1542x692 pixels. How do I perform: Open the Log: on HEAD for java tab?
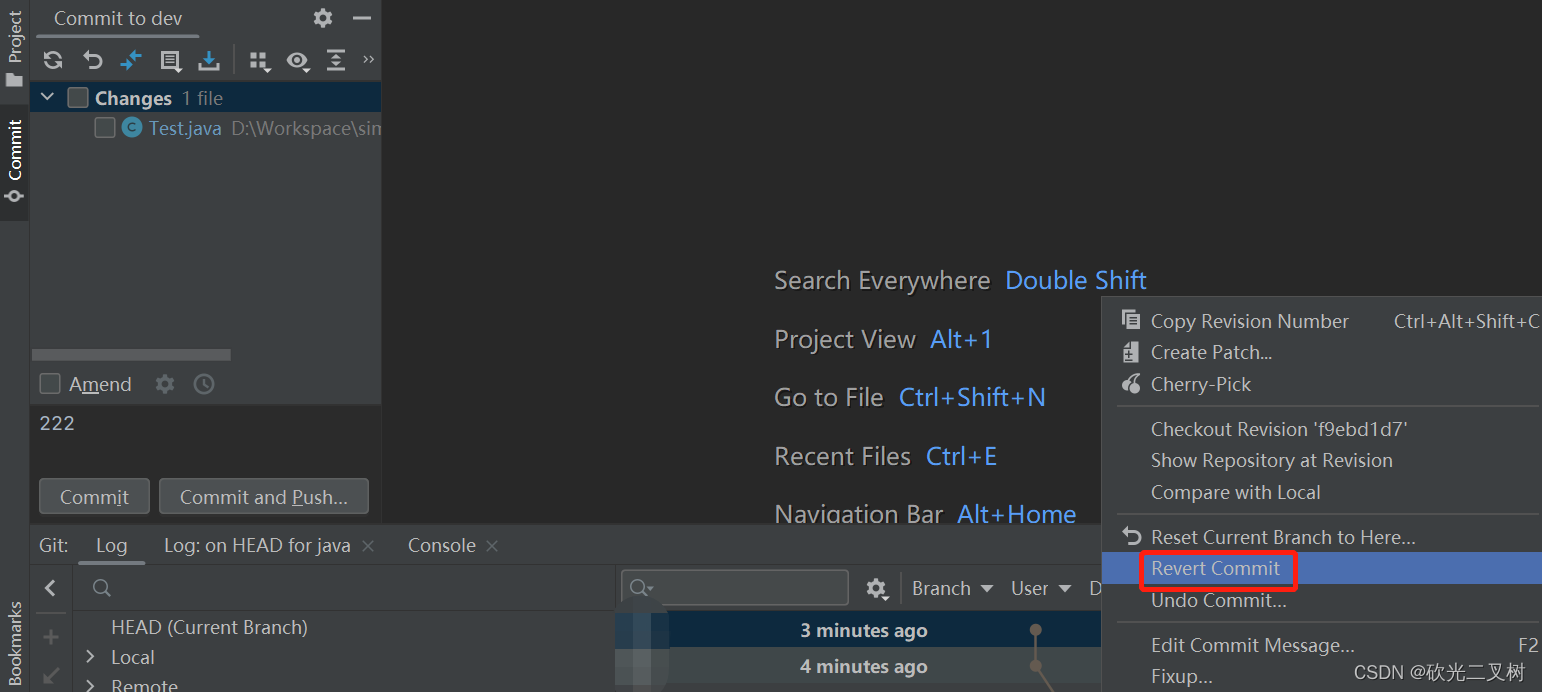pos(257,546)
